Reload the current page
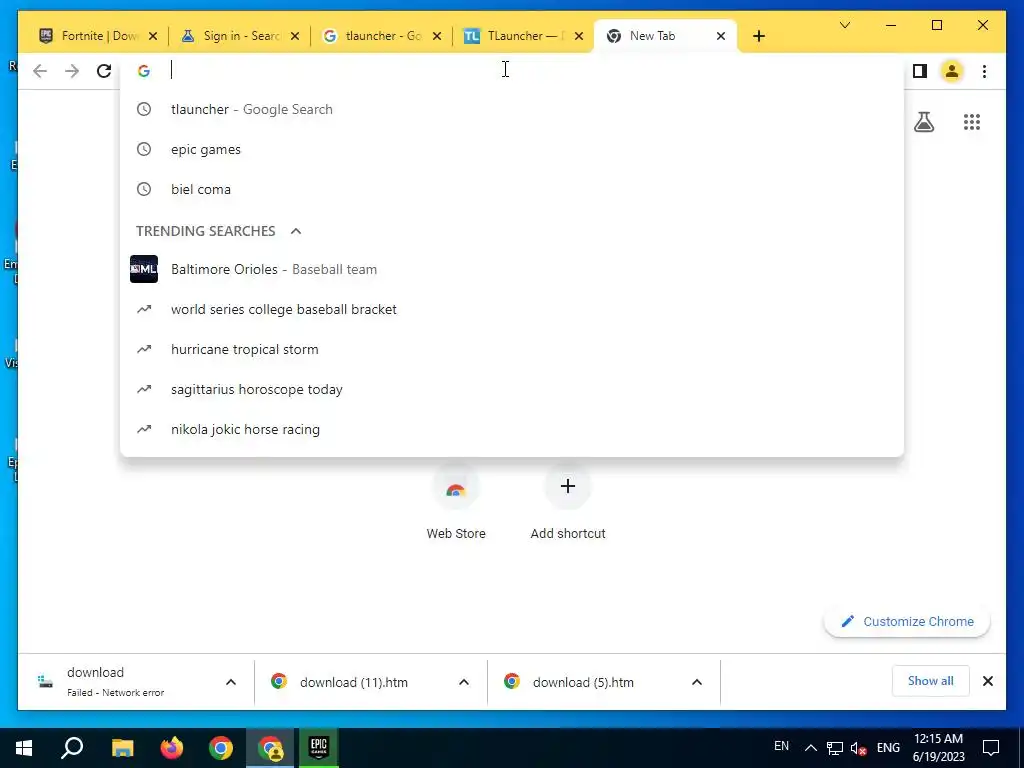The height and width of the screenshot is (768, 1024). (104, 71)
